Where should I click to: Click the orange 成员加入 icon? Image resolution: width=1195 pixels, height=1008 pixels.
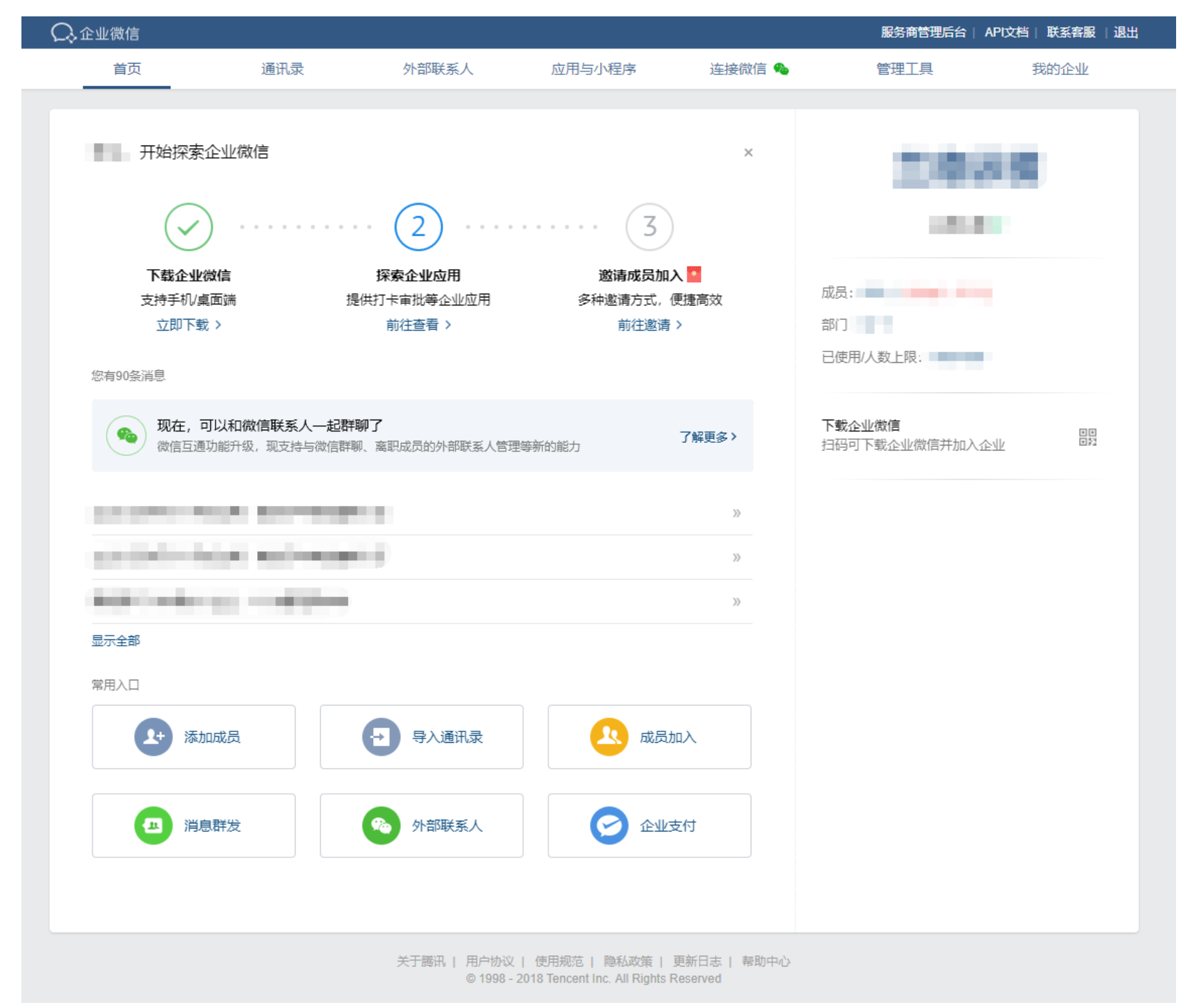click(609, 736)
